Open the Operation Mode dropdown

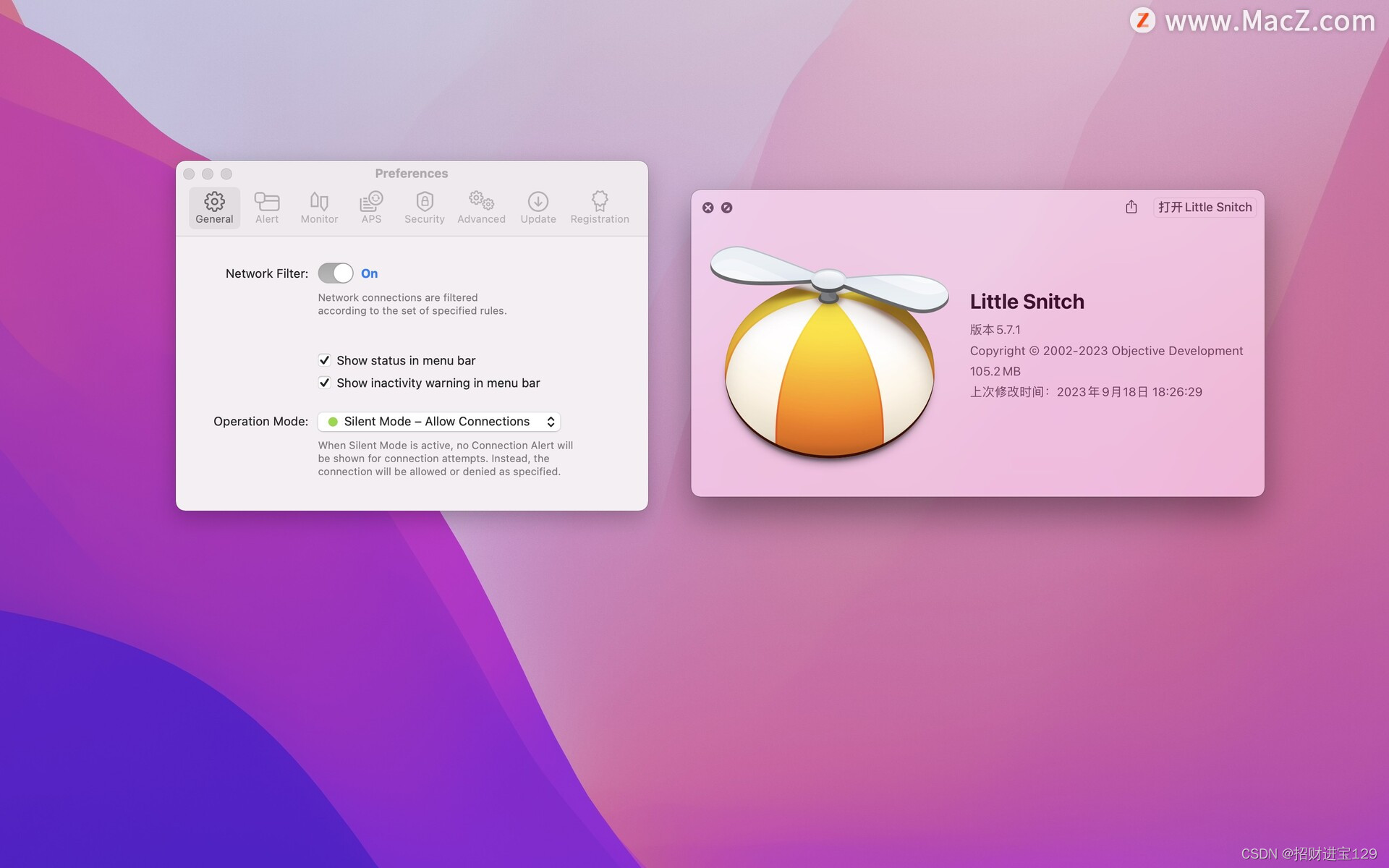pos(439,422)
